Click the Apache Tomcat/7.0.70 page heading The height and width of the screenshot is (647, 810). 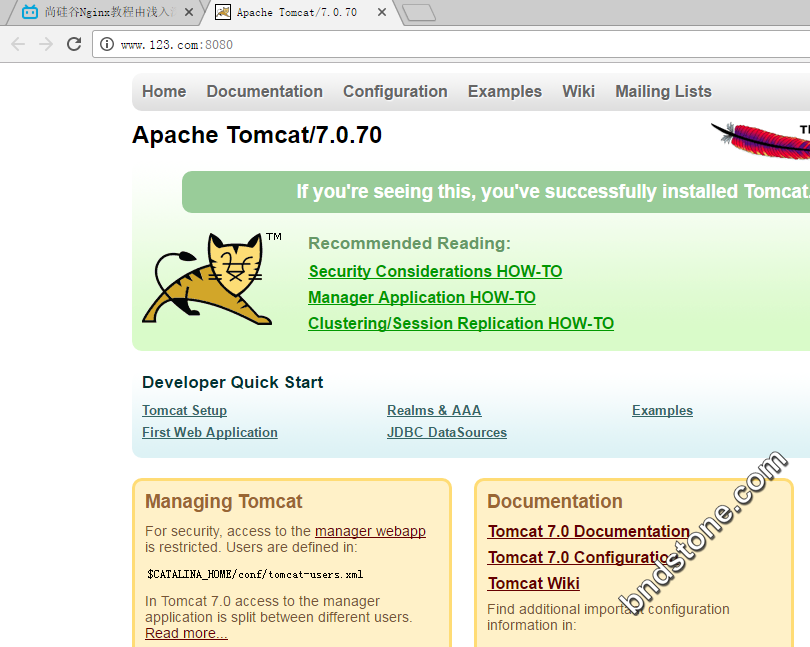tap(257, 135)
